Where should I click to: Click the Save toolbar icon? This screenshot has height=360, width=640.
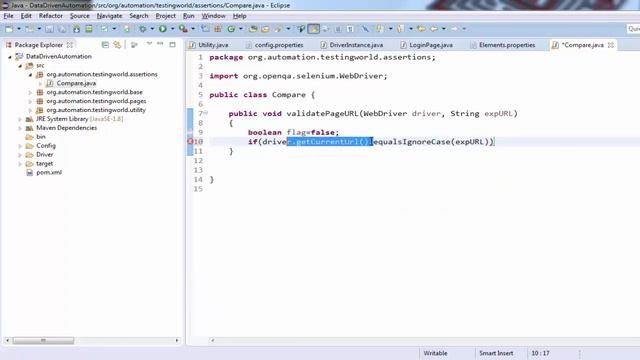[x=49, y=29]
